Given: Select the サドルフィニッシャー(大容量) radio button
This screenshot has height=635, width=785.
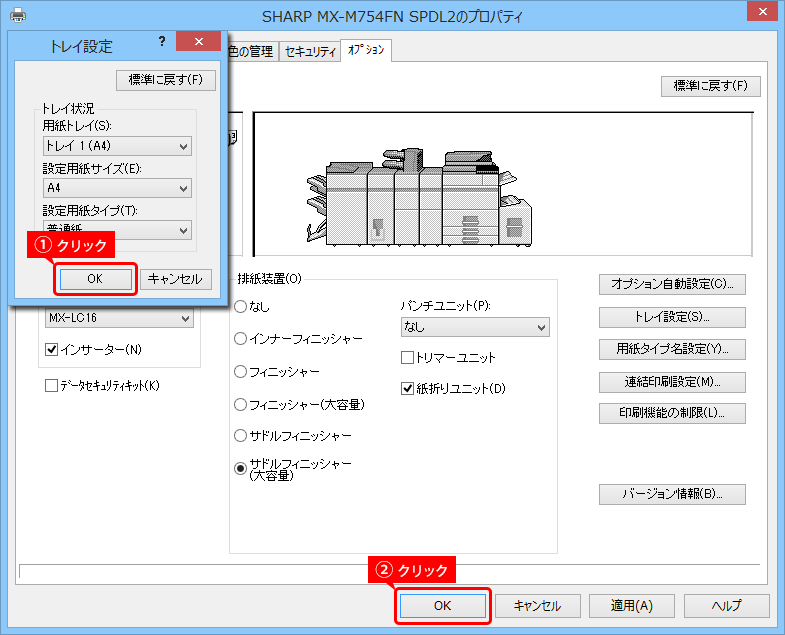Looking at the screenshot, I should pyautogui.click(x=240, y=468).
